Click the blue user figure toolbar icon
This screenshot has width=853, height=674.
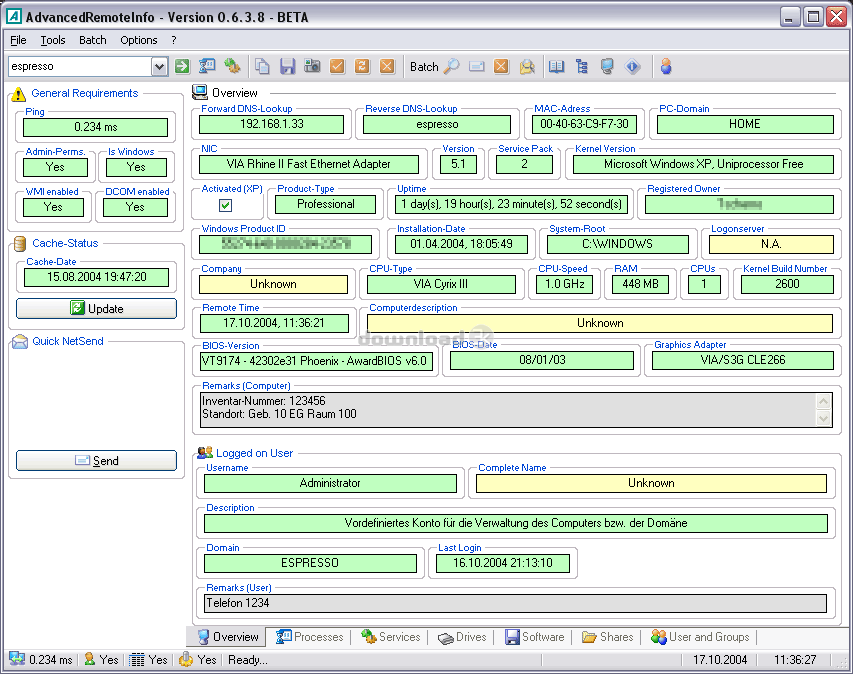pyautogui.click(x=666, y=66)
